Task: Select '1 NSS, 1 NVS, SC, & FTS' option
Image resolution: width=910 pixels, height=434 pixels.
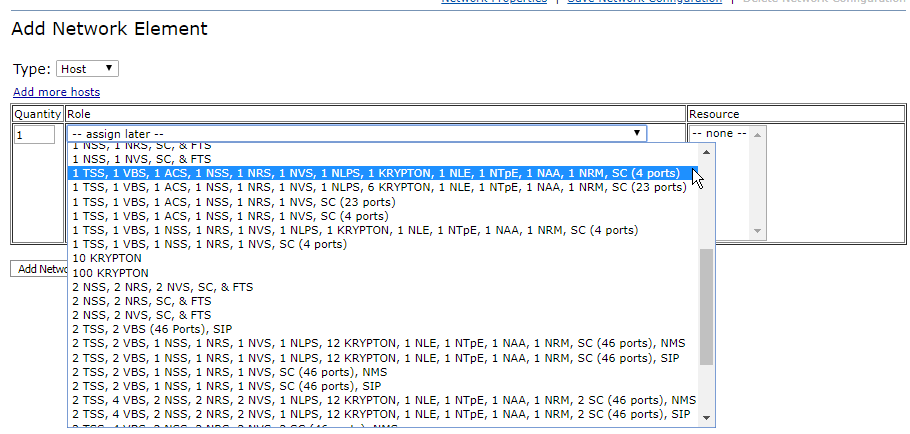Action: [x=141, y=159]
